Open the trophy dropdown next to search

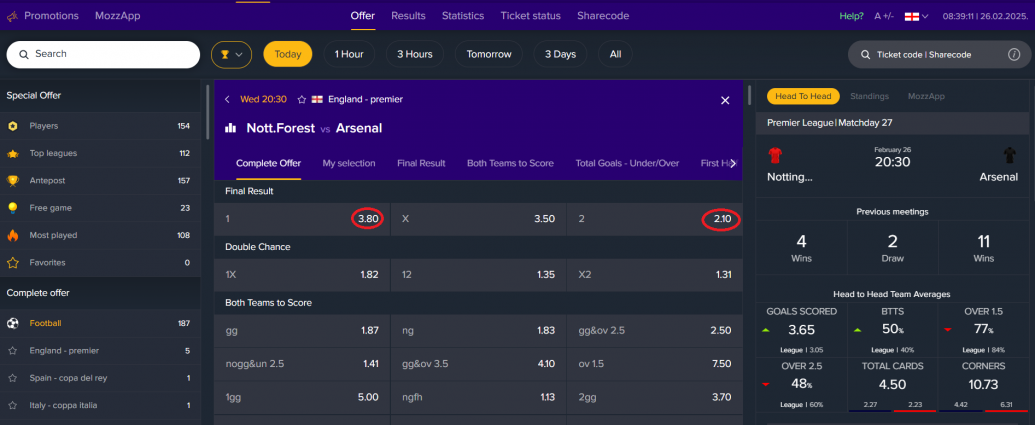[x=232, y=55]
